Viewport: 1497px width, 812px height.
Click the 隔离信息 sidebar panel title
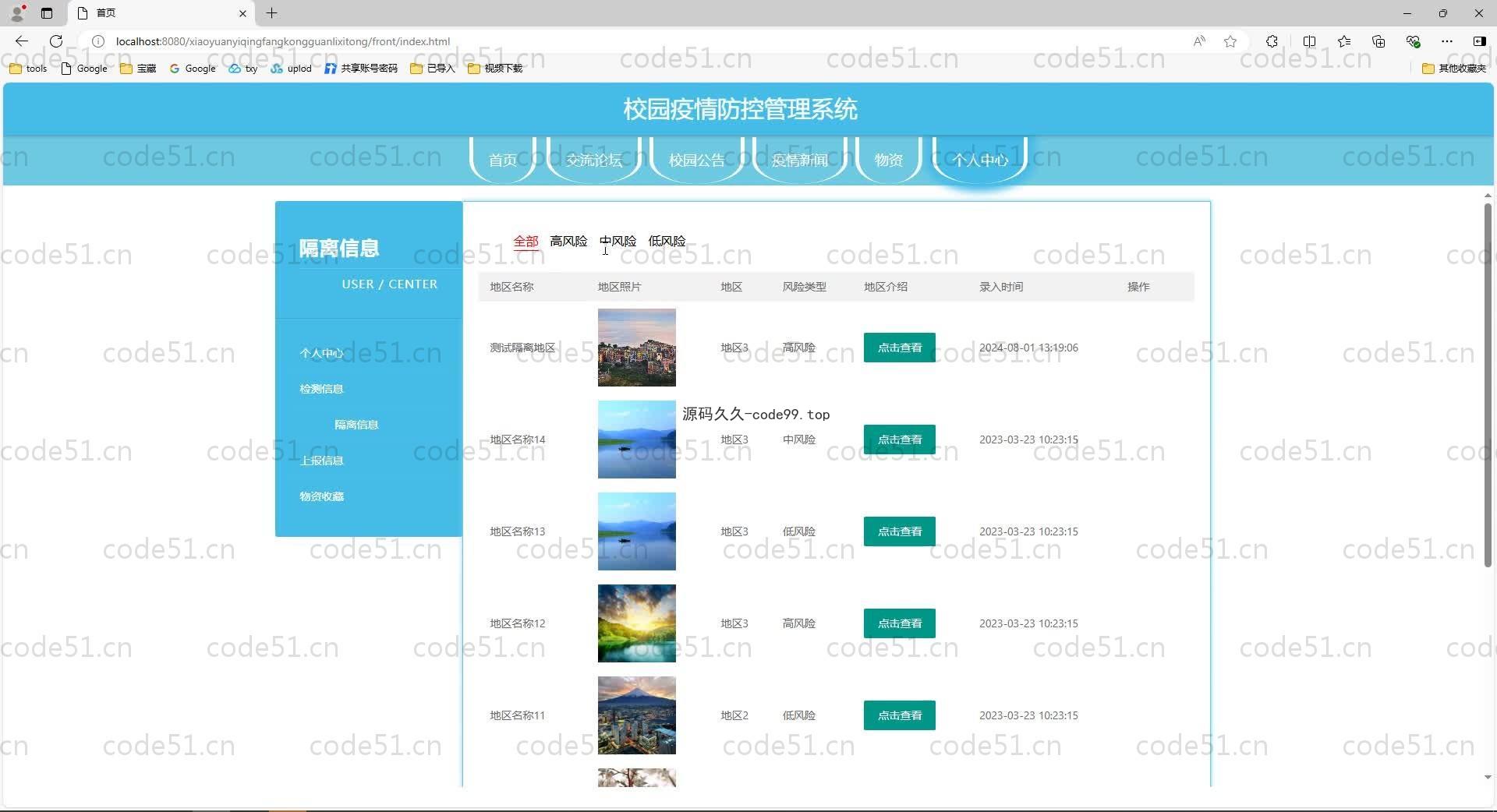point(339,249)
